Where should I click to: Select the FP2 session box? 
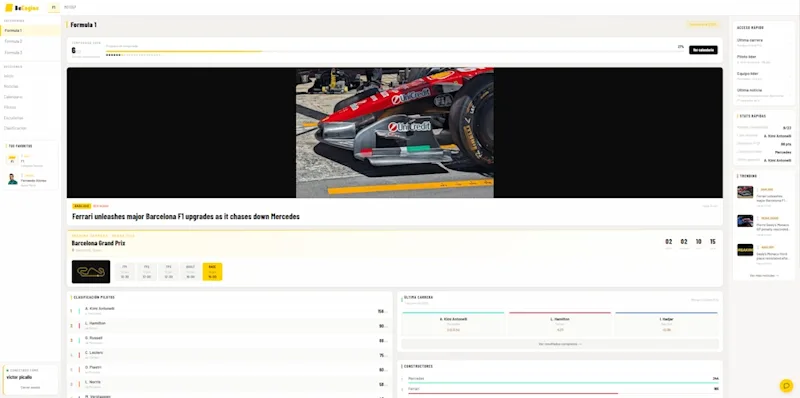[147, 271]
